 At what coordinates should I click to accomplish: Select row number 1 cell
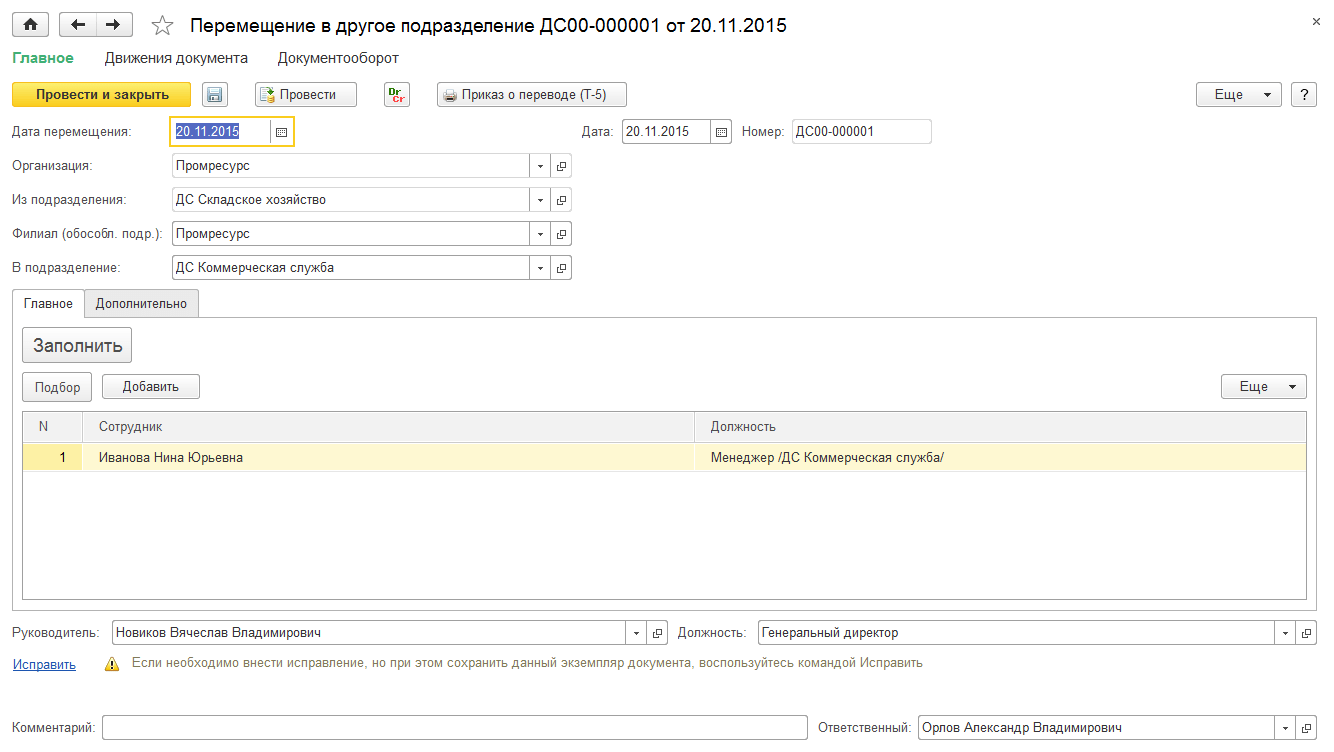click(53, 458)
